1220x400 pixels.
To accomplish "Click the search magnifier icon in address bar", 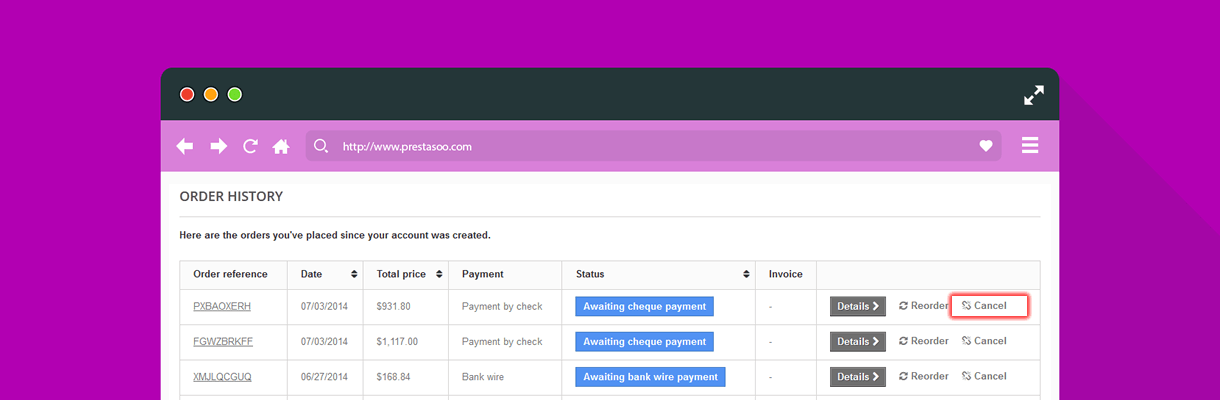I will [321, 146].
